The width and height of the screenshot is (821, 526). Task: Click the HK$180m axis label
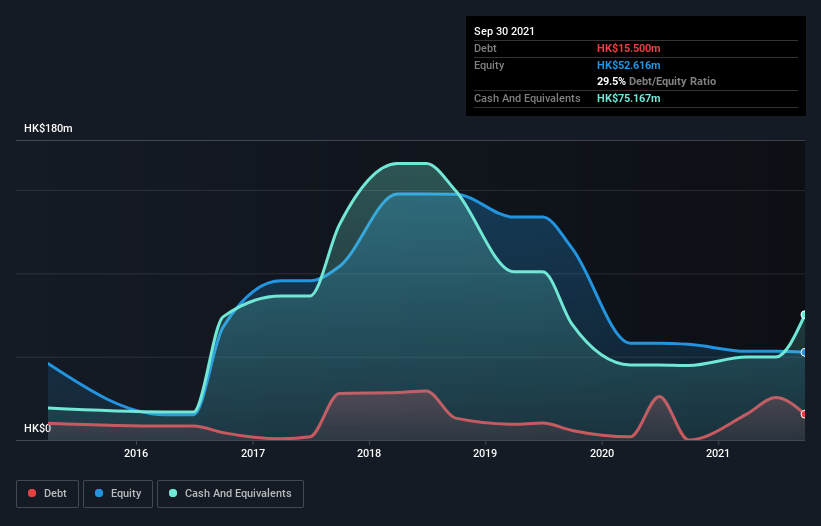[x=48, y=128]
